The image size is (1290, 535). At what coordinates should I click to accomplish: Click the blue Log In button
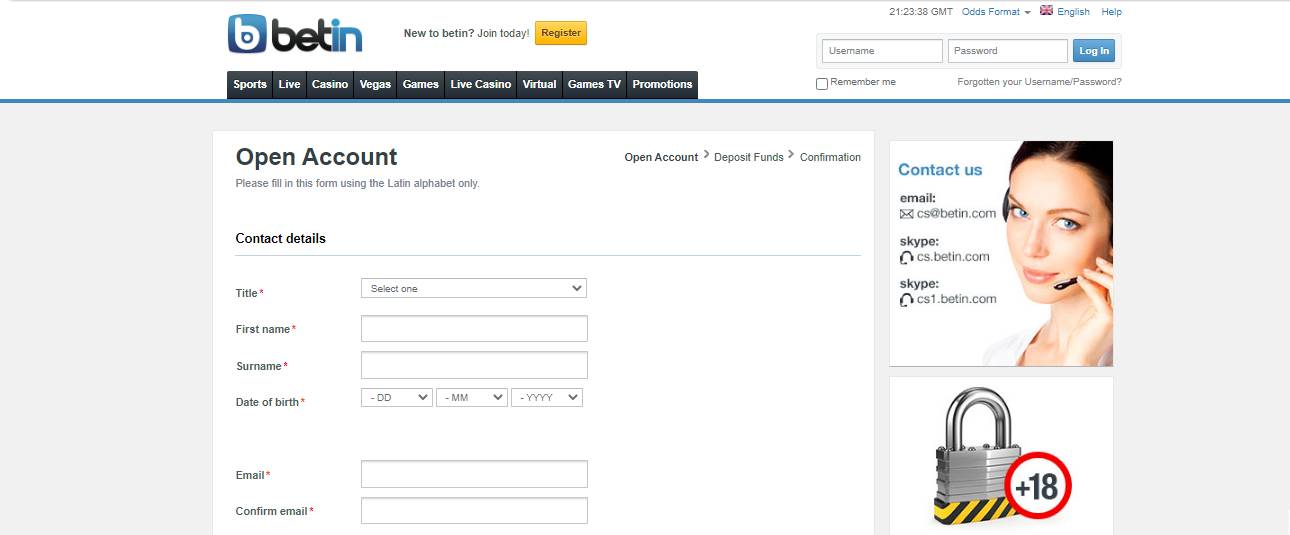point(1093,51)
